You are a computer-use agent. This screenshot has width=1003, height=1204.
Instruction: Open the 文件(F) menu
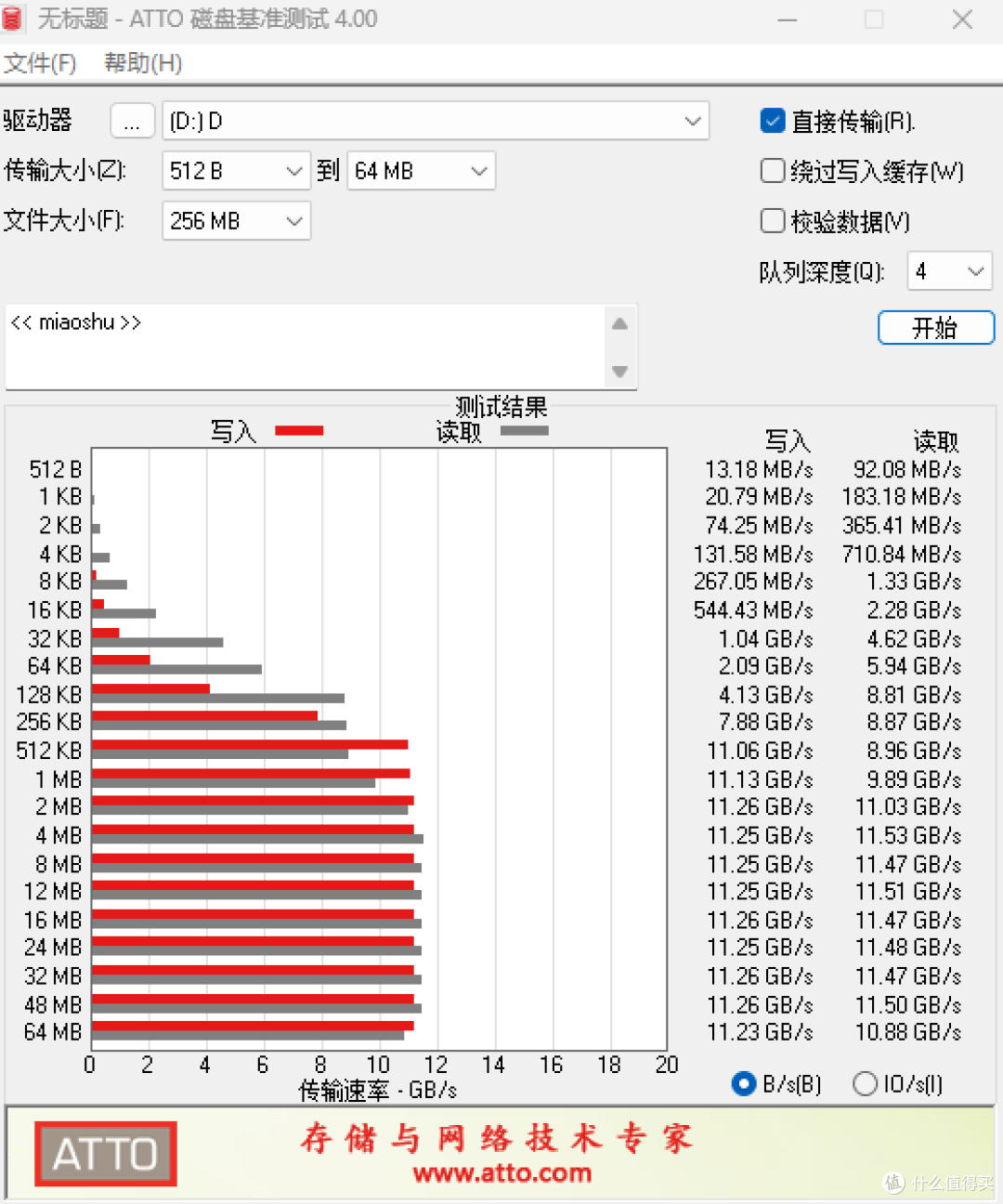pos(40,63)
